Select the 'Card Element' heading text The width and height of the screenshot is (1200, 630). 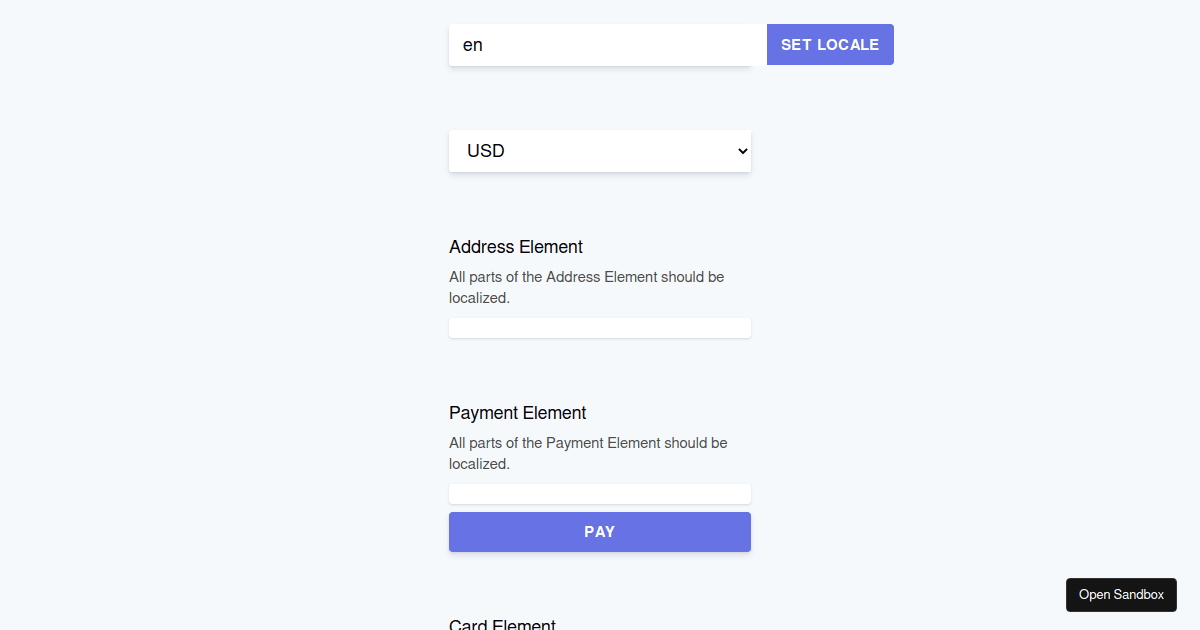502,623
